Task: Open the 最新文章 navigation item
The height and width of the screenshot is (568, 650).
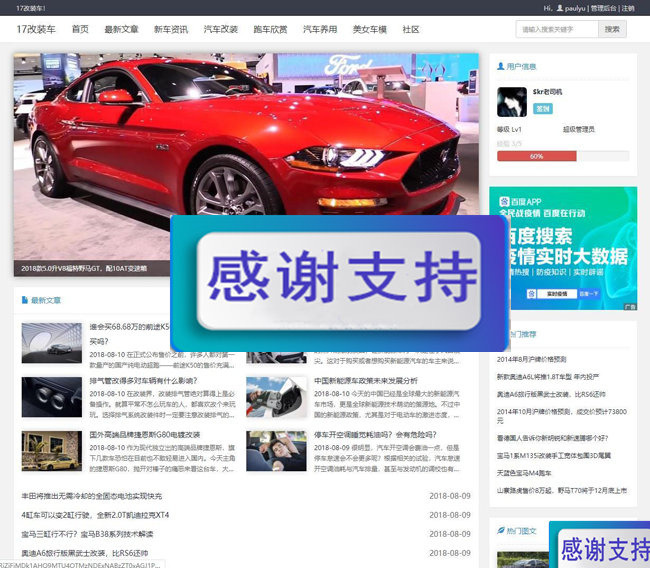Action: [121, 29]
